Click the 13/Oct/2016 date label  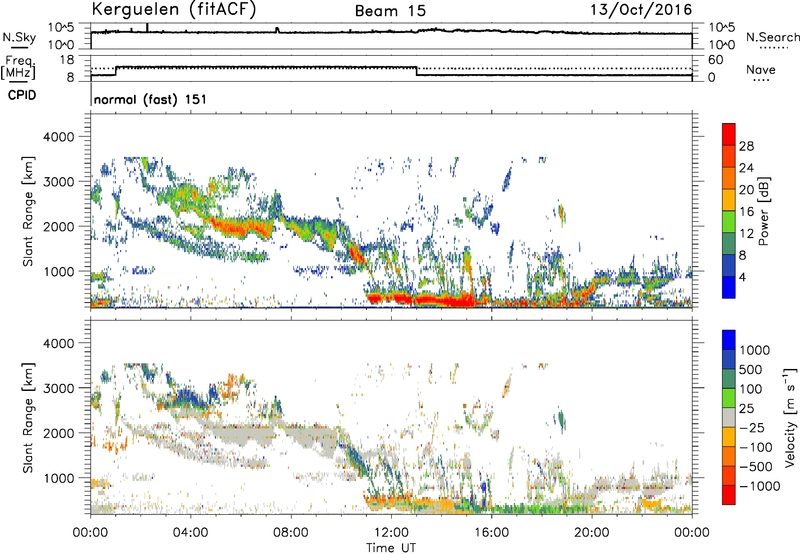641,10
